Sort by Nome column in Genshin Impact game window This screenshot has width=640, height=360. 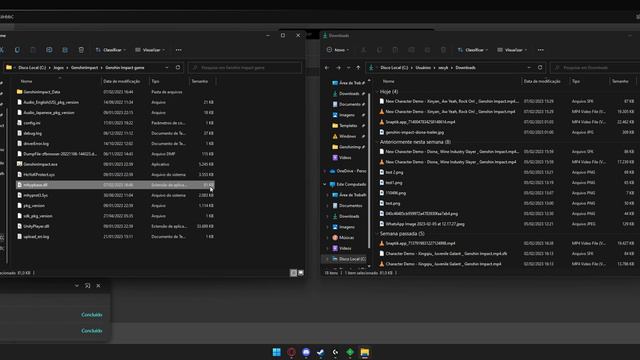(27, 82)
